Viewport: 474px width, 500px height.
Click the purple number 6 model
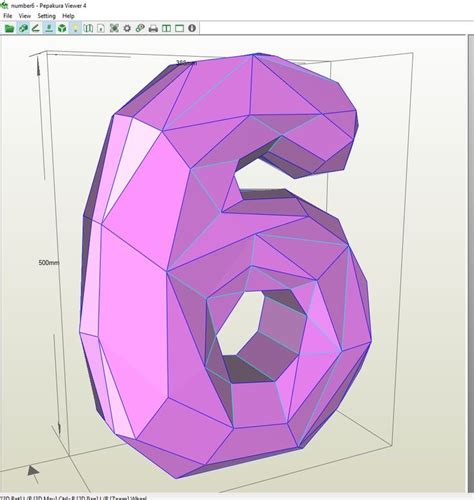226,267
